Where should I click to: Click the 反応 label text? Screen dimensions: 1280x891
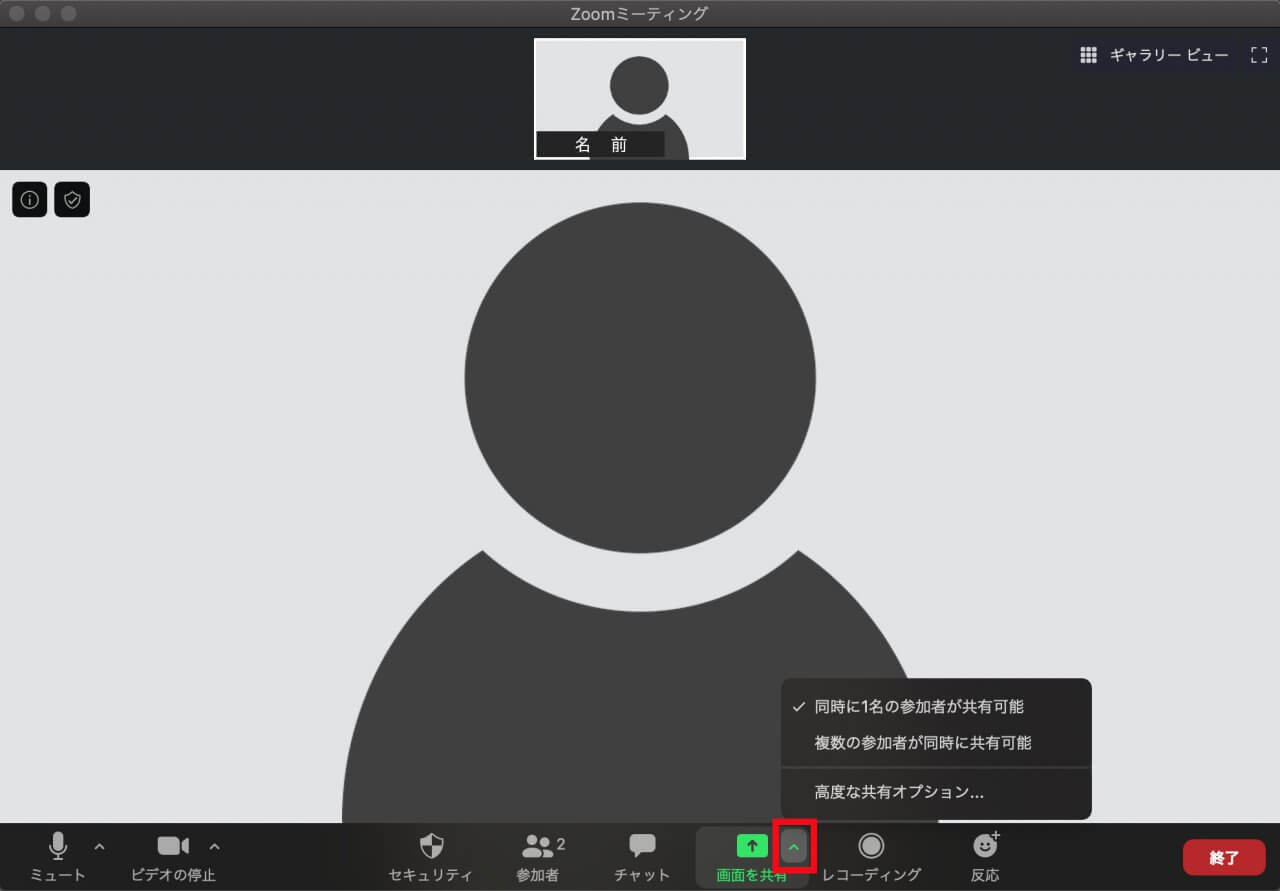(985, 875)
